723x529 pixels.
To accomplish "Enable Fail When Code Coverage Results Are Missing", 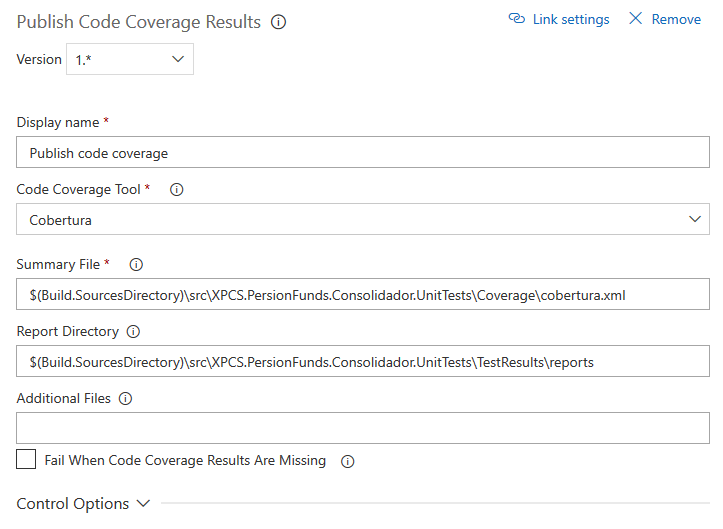I will 26,459.
